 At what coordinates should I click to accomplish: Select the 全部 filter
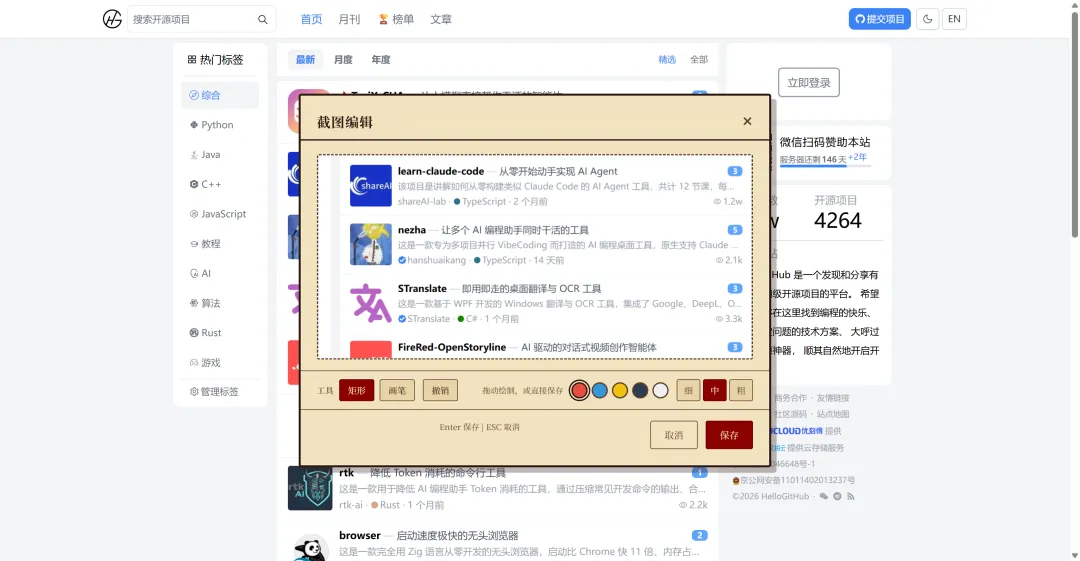(699, 59)
